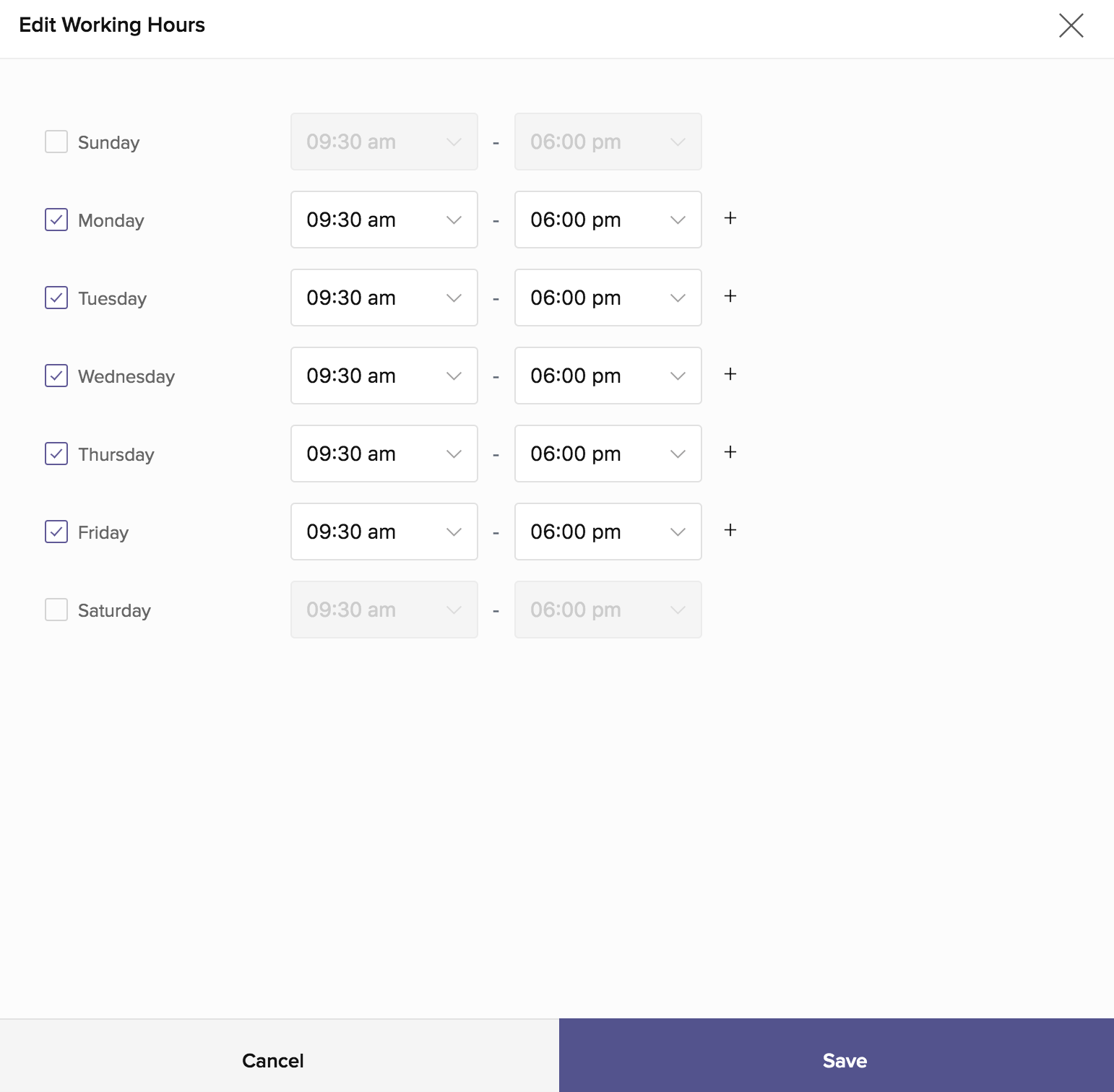Open Thursday end time dropdown

click(608, 454)
